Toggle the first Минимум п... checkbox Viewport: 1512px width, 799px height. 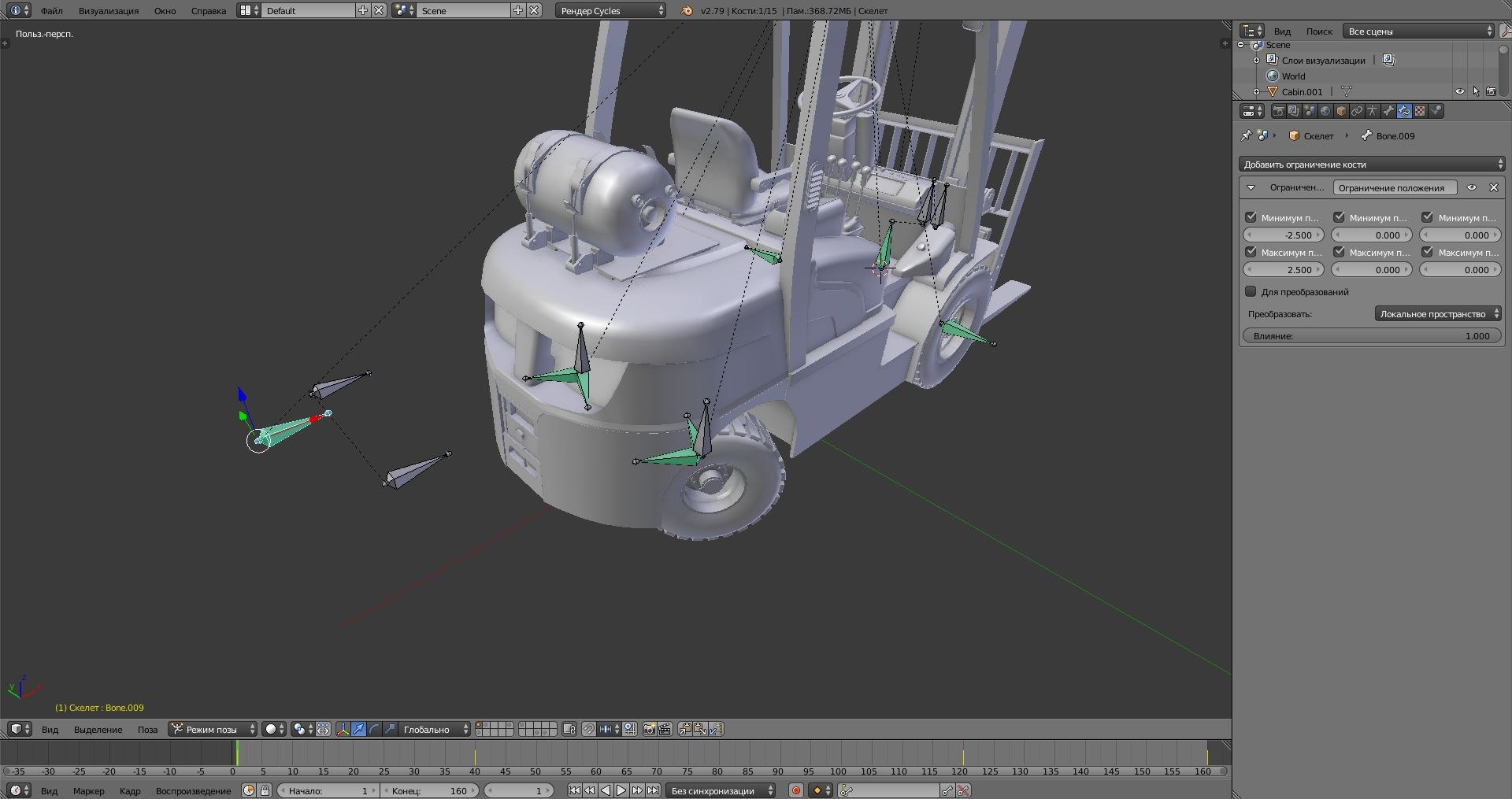1251,217
